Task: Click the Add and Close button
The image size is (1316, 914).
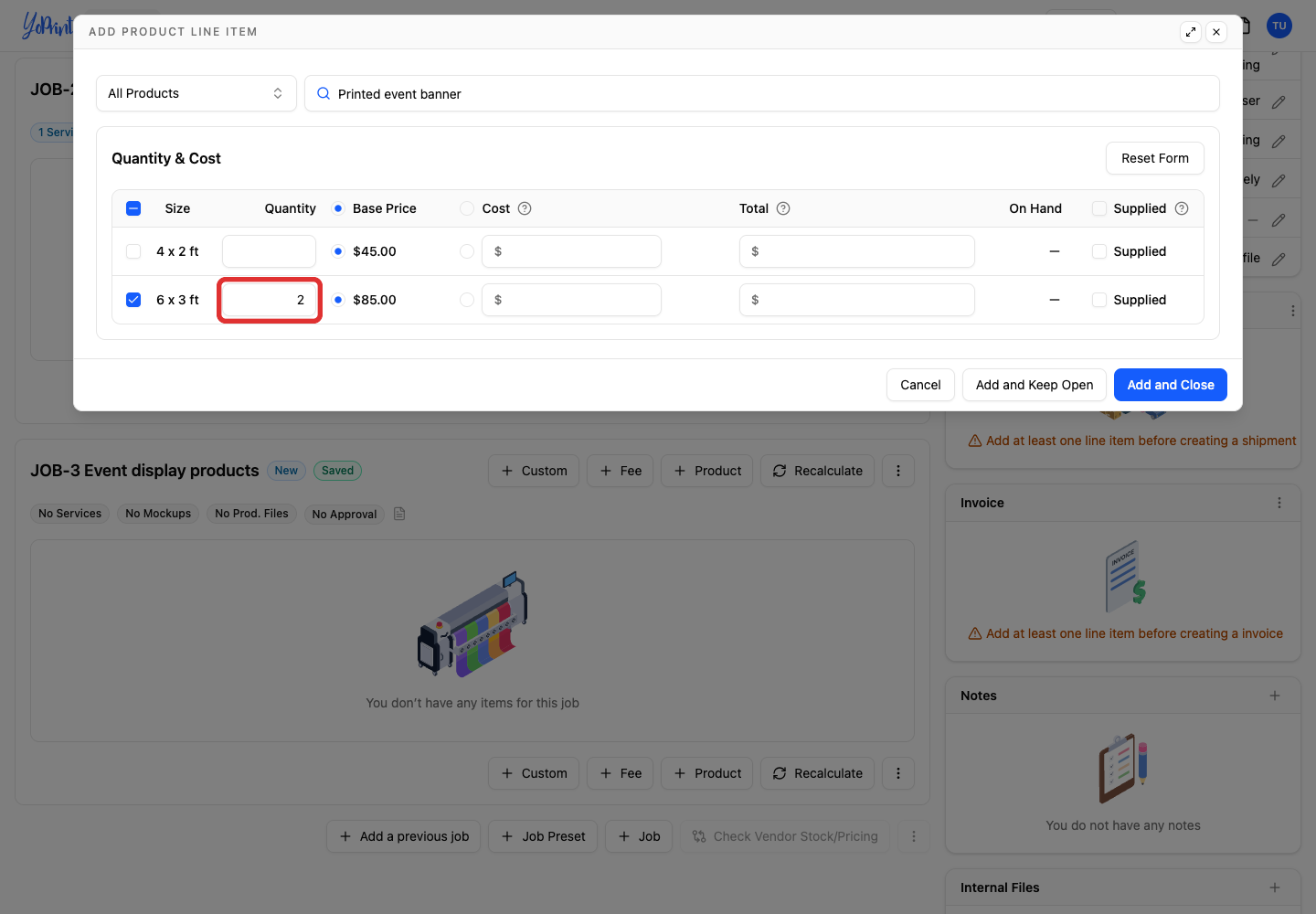Action: pyautogui.click(x=1171, y=385)
